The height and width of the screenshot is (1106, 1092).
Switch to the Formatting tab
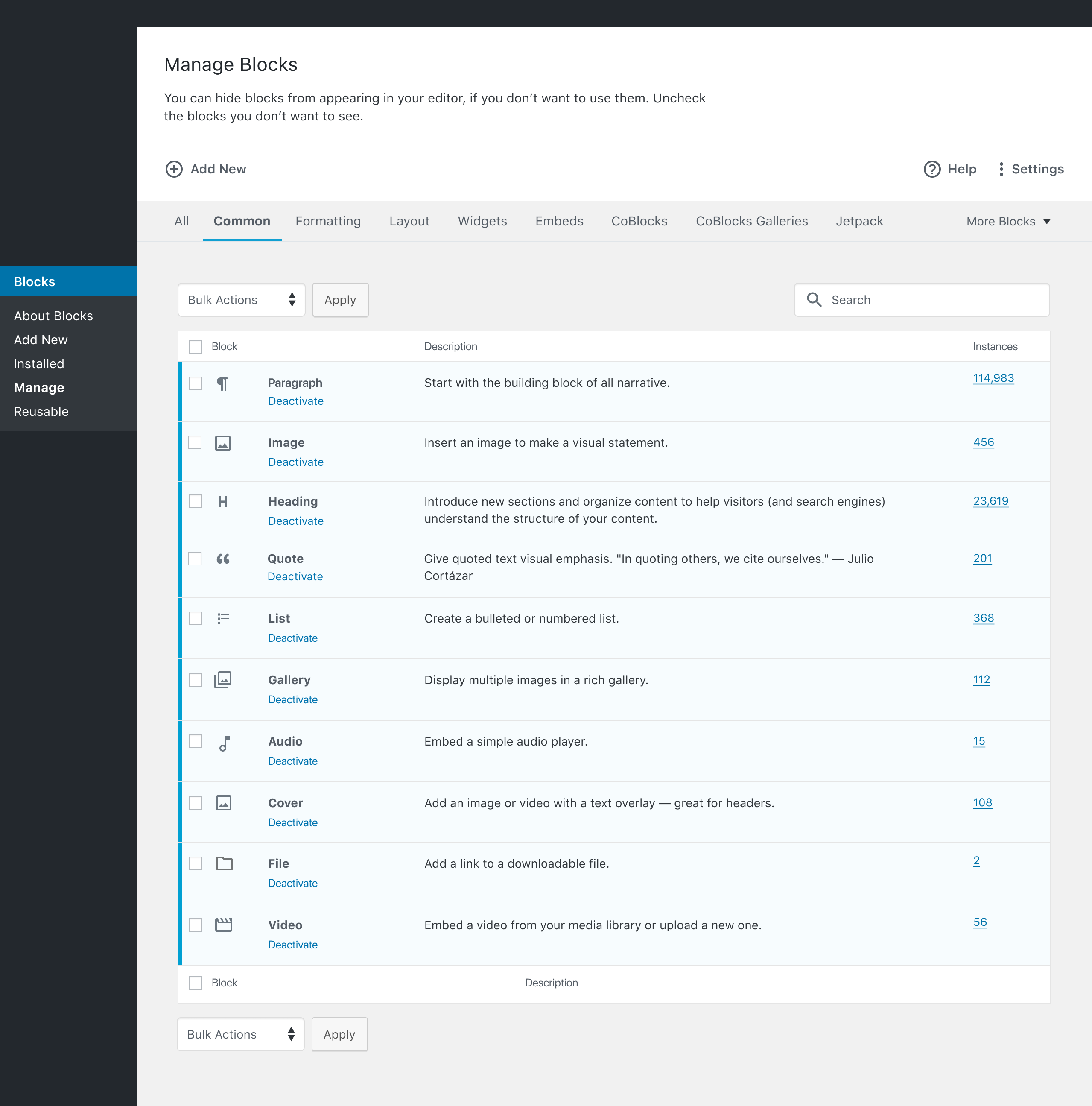click(328, 221)
